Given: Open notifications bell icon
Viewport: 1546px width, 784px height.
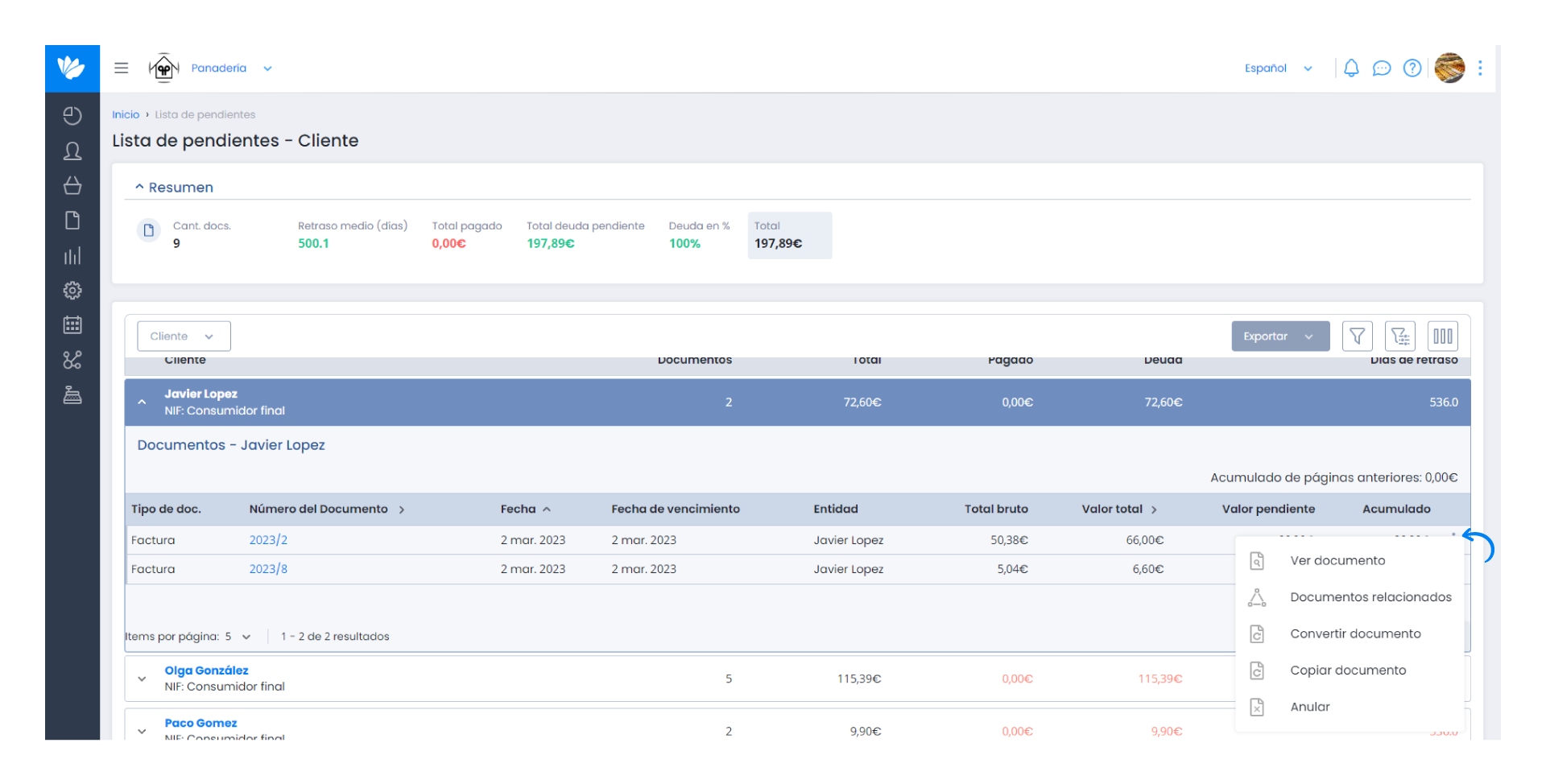Looking at the screenshot, I should coord(1351,68).
